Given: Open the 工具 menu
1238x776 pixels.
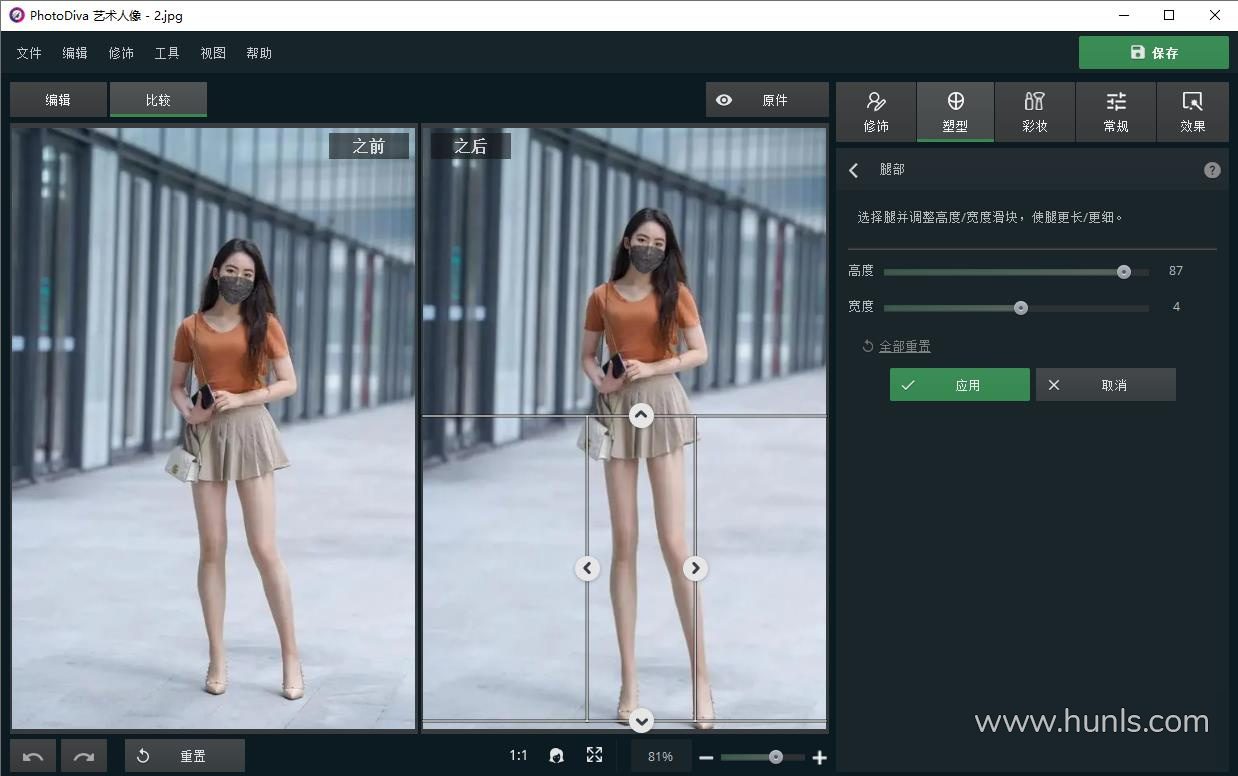Looking at the screenshot, I should click(x=167, y=53).
